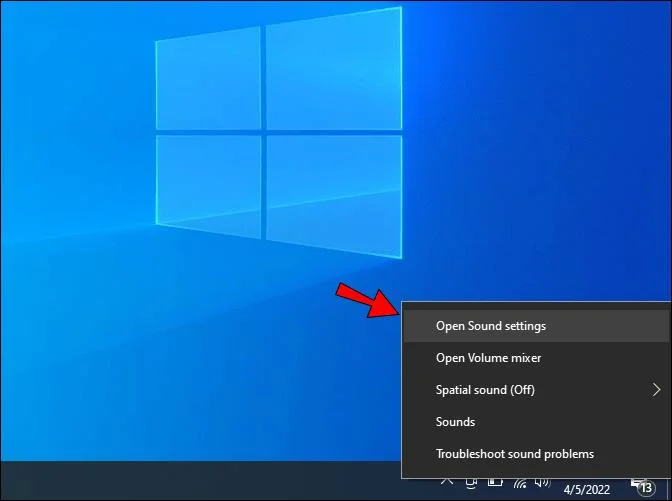Click the webcam tray icon beside the battery icon
672x501 pixels.
[471, 483]
